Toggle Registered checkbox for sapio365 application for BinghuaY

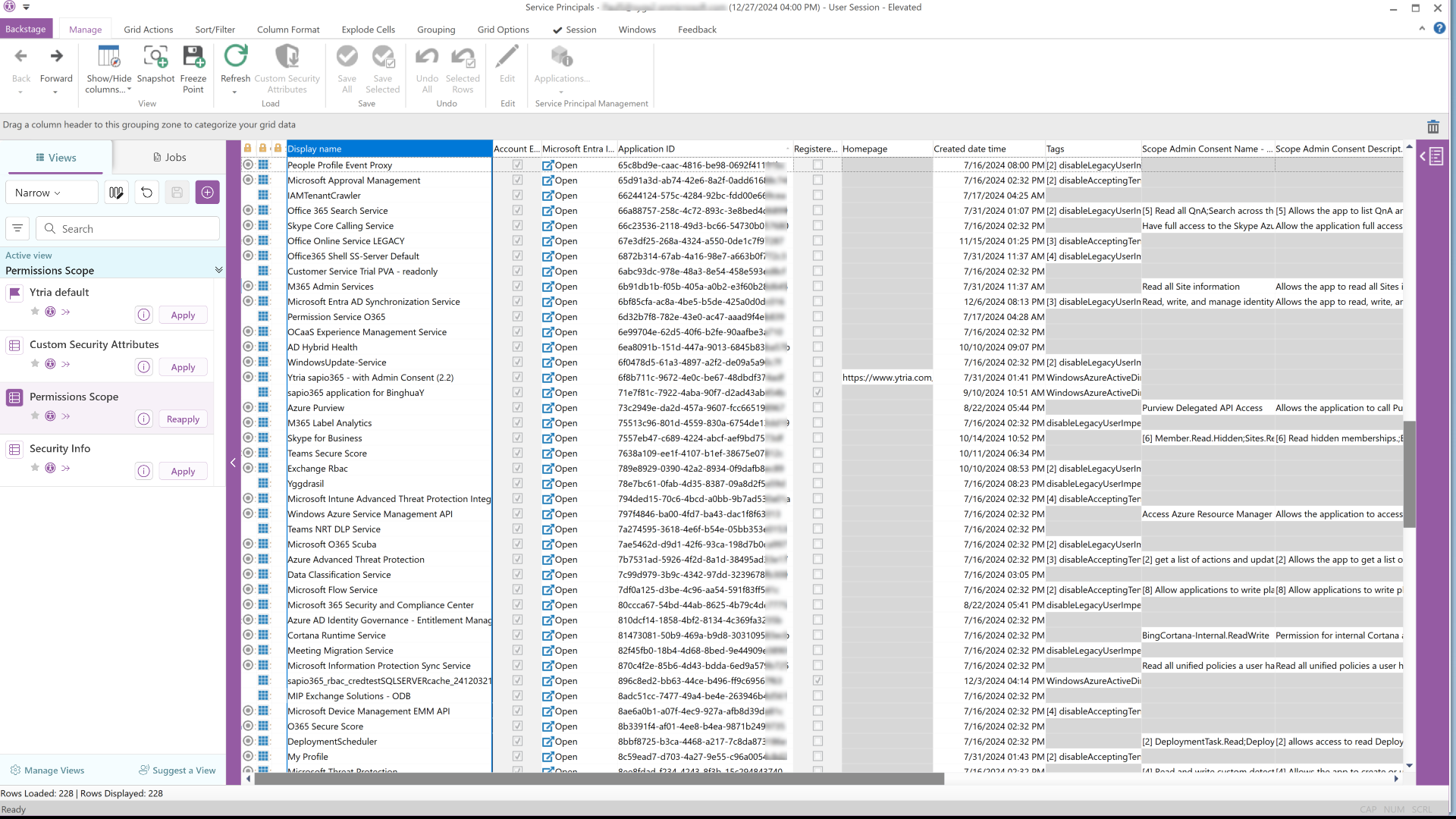coord(817,392)
